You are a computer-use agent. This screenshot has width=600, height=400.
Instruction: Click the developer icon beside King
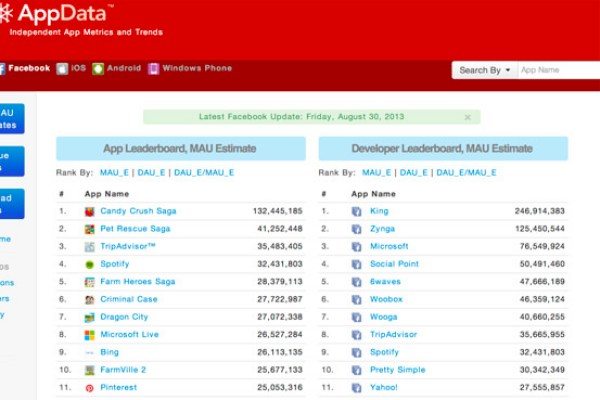(356, 211)
